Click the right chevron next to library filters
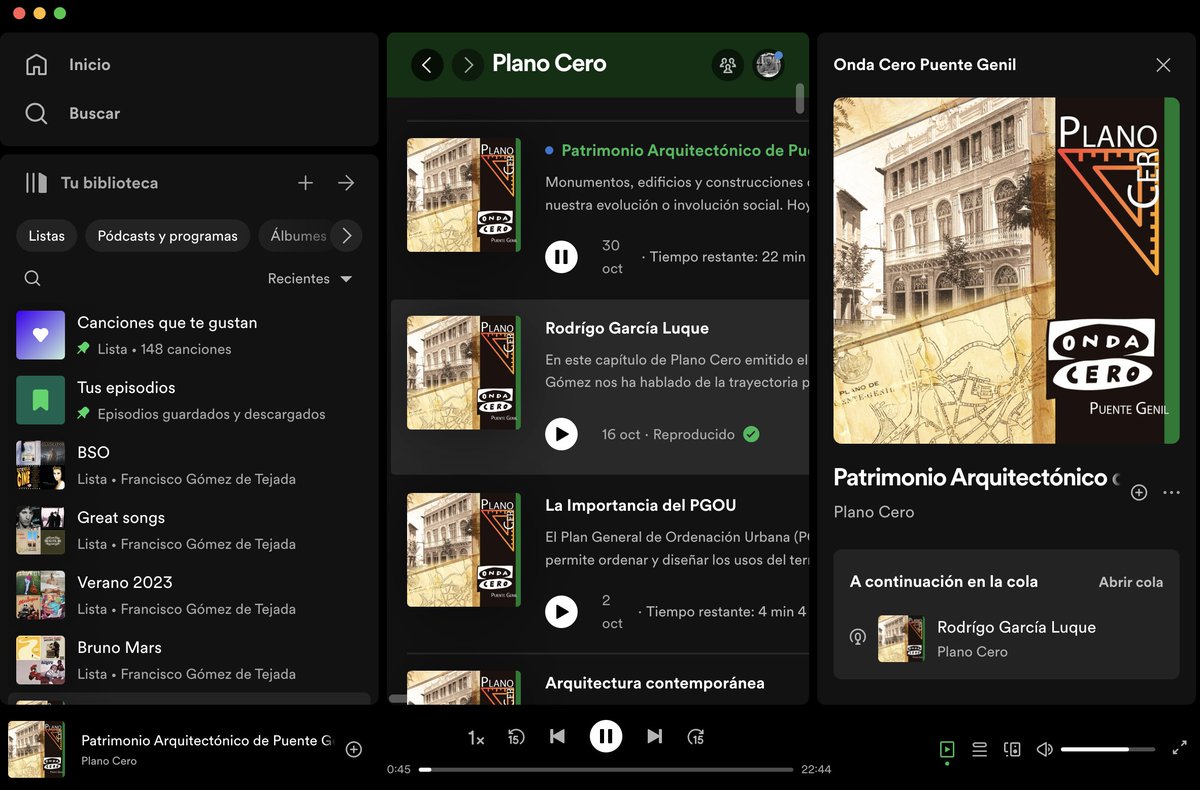The image size is (1200, 790). tap(348, 235)
